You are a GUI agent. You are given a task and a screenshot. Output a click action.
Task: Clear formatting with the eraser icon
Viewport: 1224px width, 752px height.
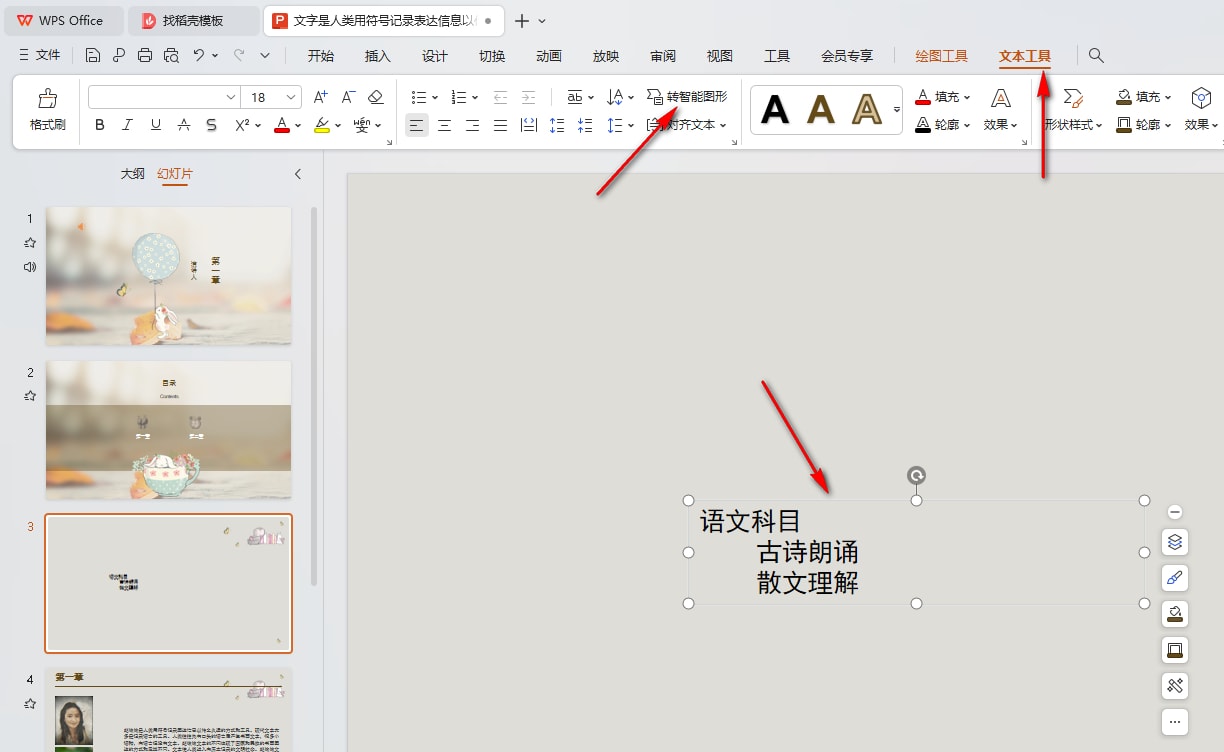(376, 97)
